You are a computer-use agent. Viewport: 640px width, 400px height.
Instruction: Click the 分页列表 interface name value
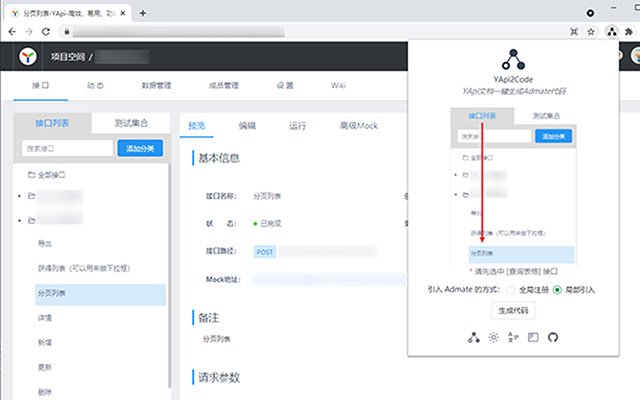click(267, 196)
